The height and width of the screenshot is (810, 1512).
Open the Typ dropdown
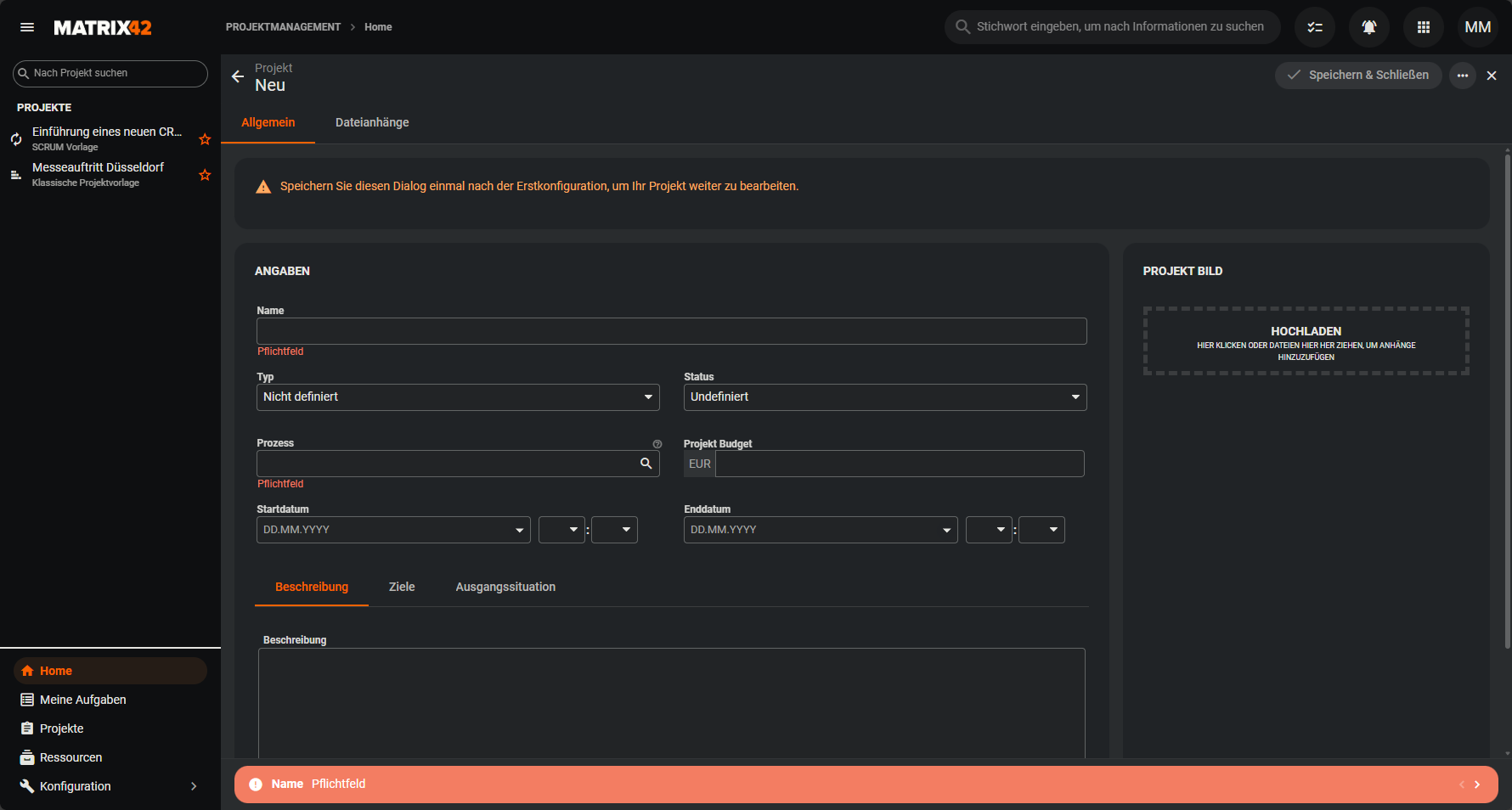pyautogui.click(x=458, y=397)
